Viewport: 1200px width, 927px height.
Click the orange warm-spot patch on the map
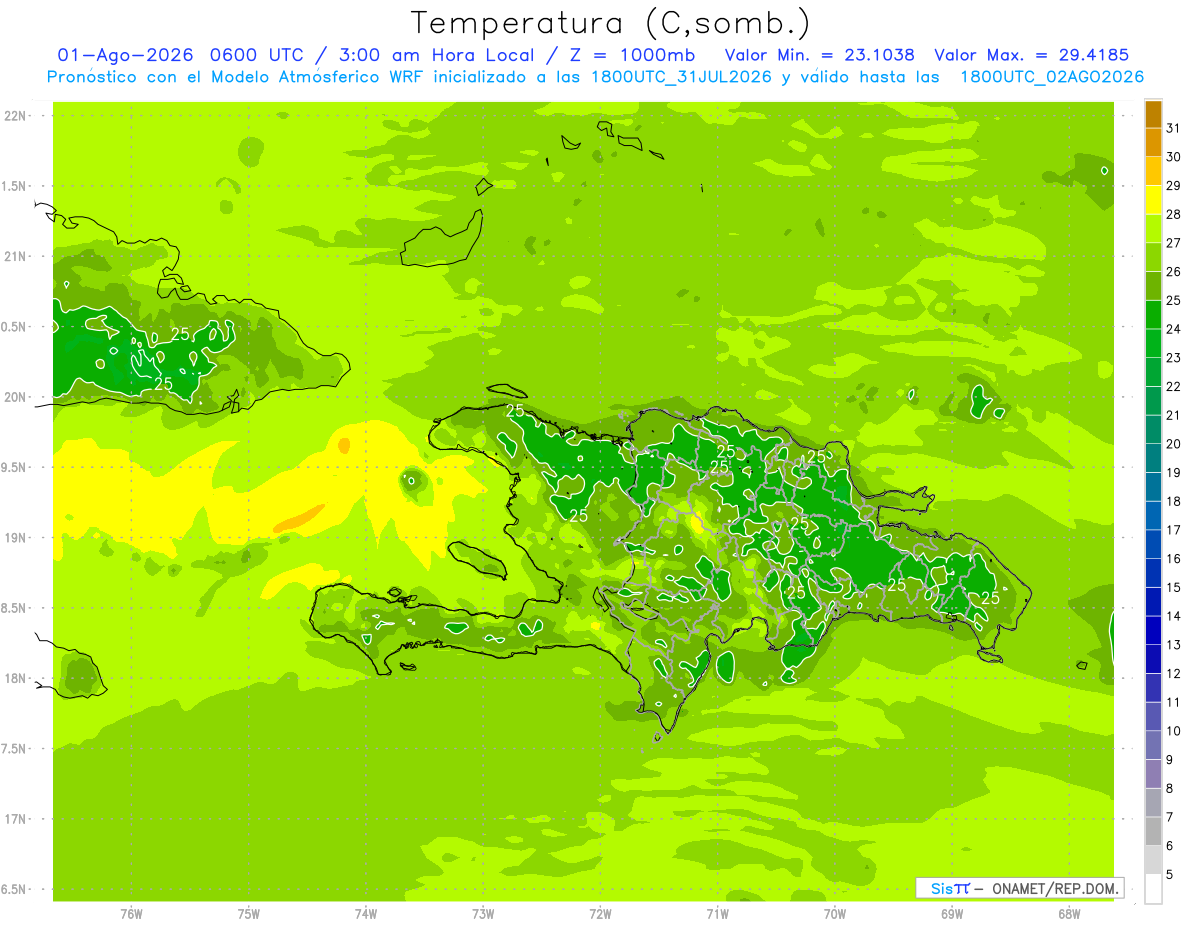tap(299, 517)
